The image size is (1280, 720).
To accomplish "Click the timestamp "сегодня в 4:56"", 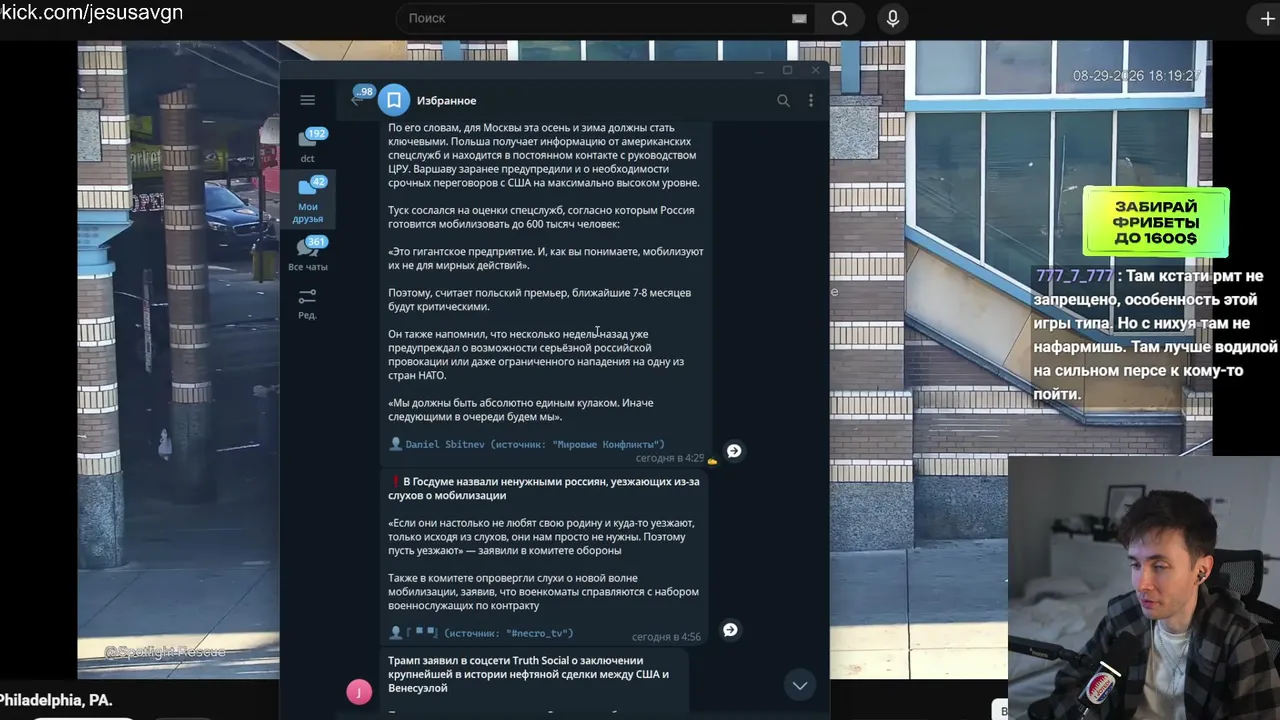I will (666, 637).
